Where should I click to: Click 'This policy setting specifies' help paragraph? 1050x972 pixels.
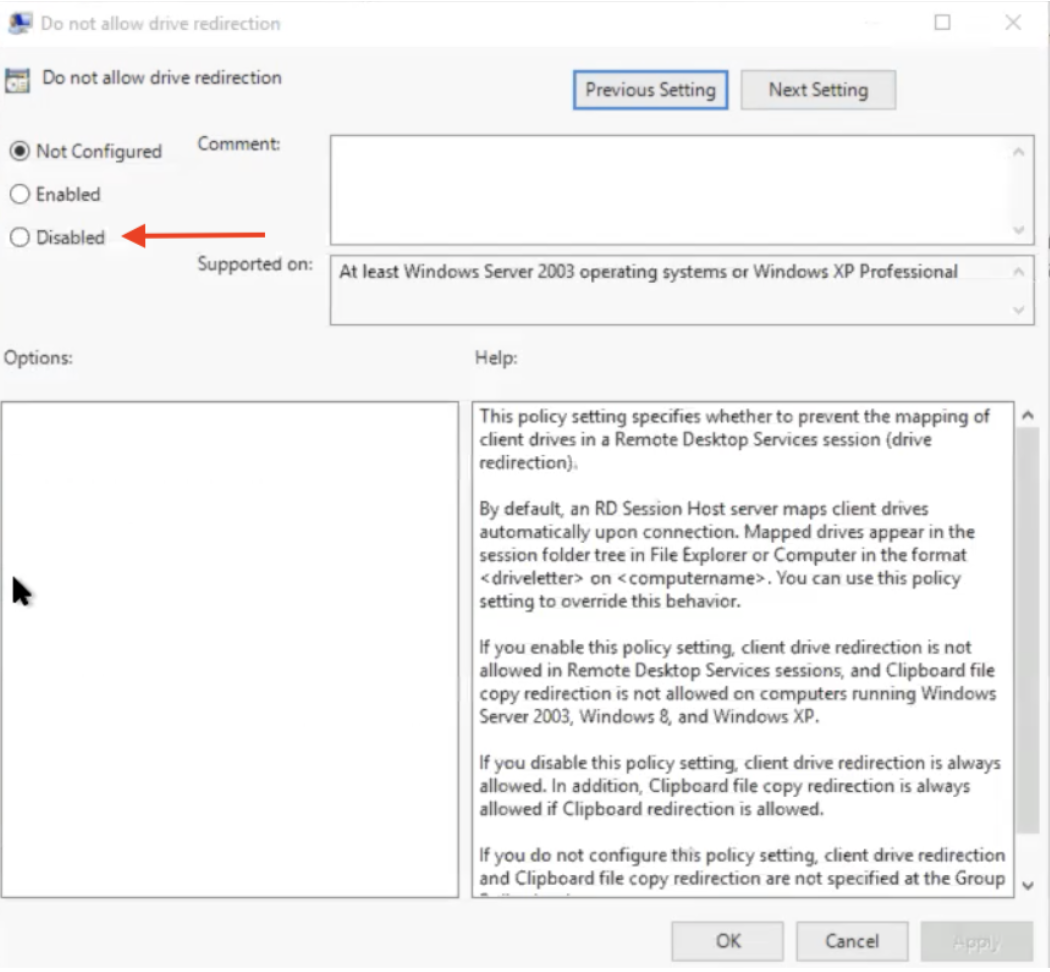[735, 439]
